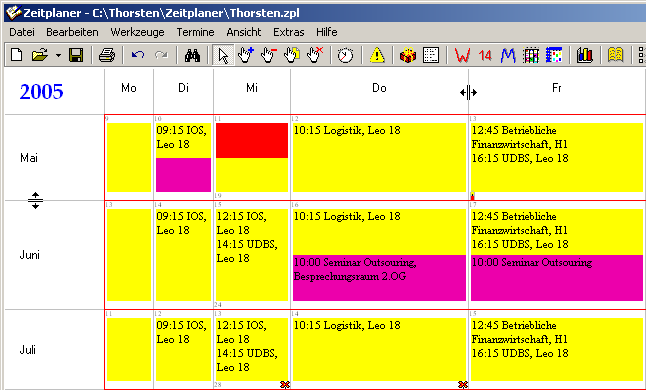Switch to week view with red W icon

[x=462, y=55]
